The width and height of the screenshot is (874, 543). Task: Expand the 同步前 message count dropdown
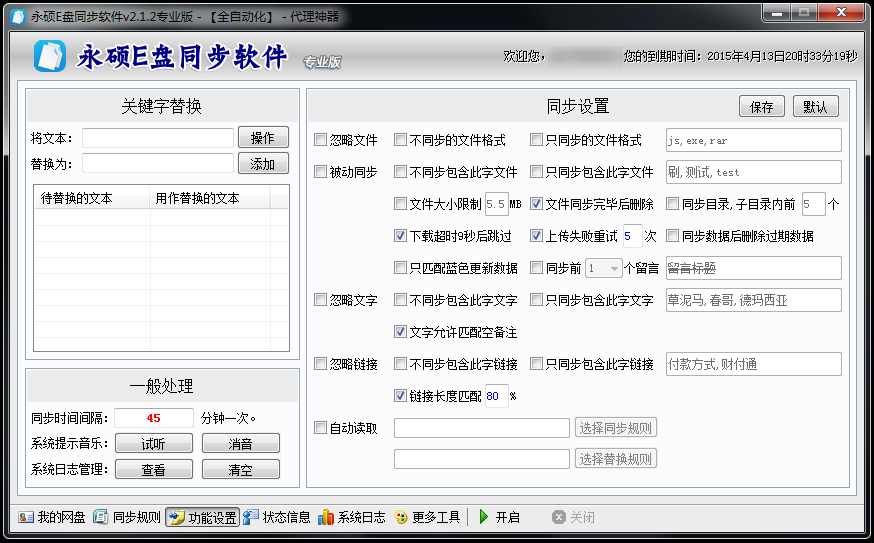(614, 268)
